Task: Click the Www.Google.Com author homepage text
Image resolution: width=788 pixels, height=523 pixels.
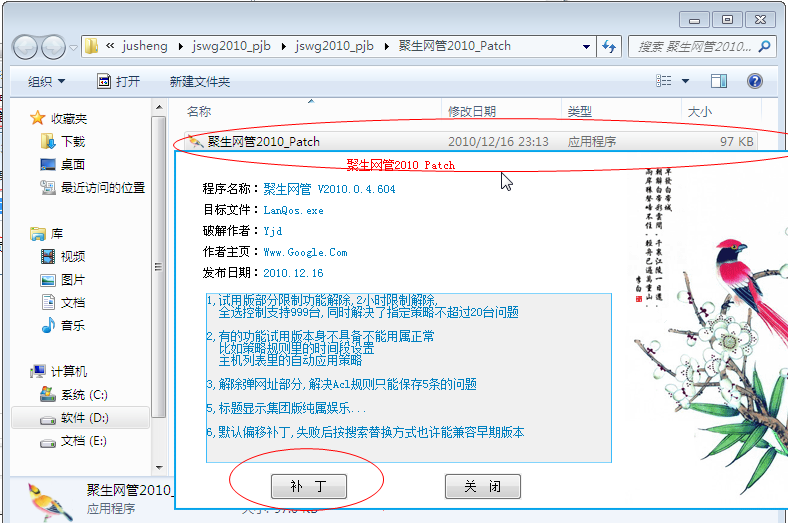Action: [x=306, y=252]
